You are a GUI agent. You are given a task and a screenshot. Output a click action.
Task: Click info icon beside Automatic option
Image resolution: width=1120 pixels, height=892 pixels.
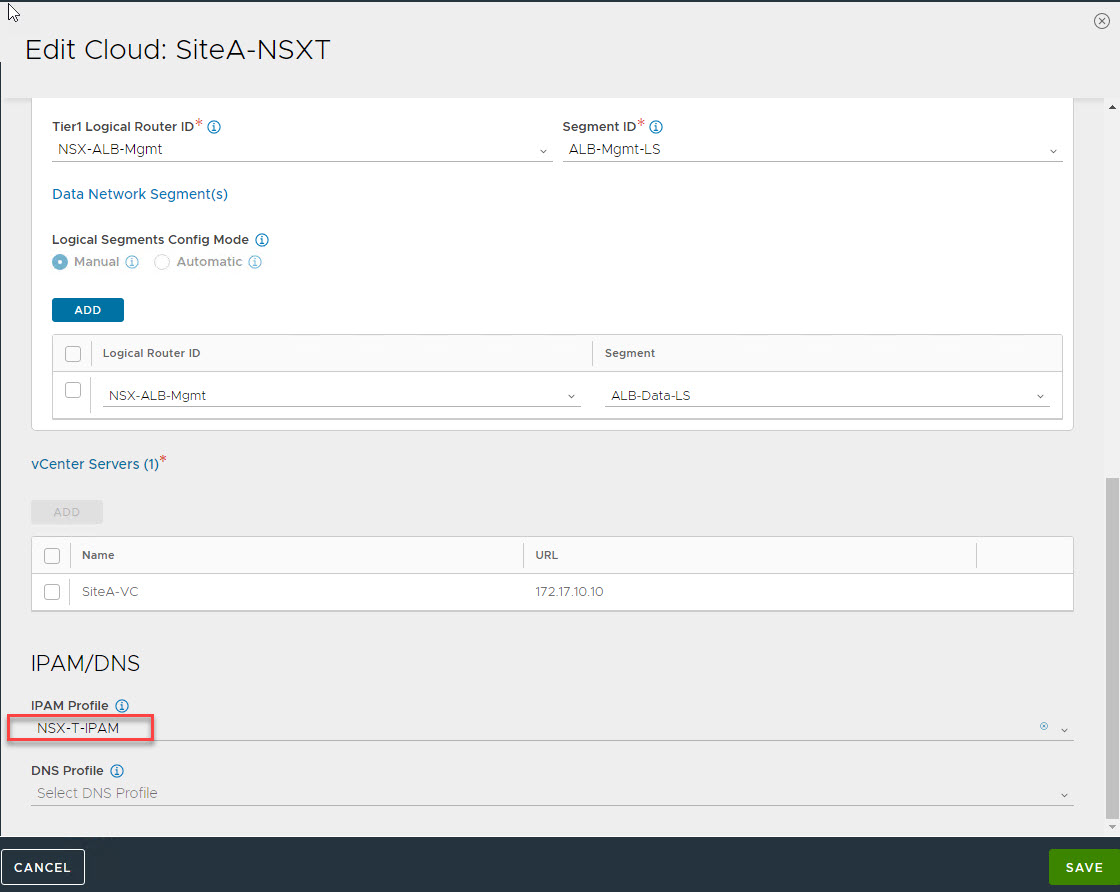pyautogui.click(x=255, y=262)
